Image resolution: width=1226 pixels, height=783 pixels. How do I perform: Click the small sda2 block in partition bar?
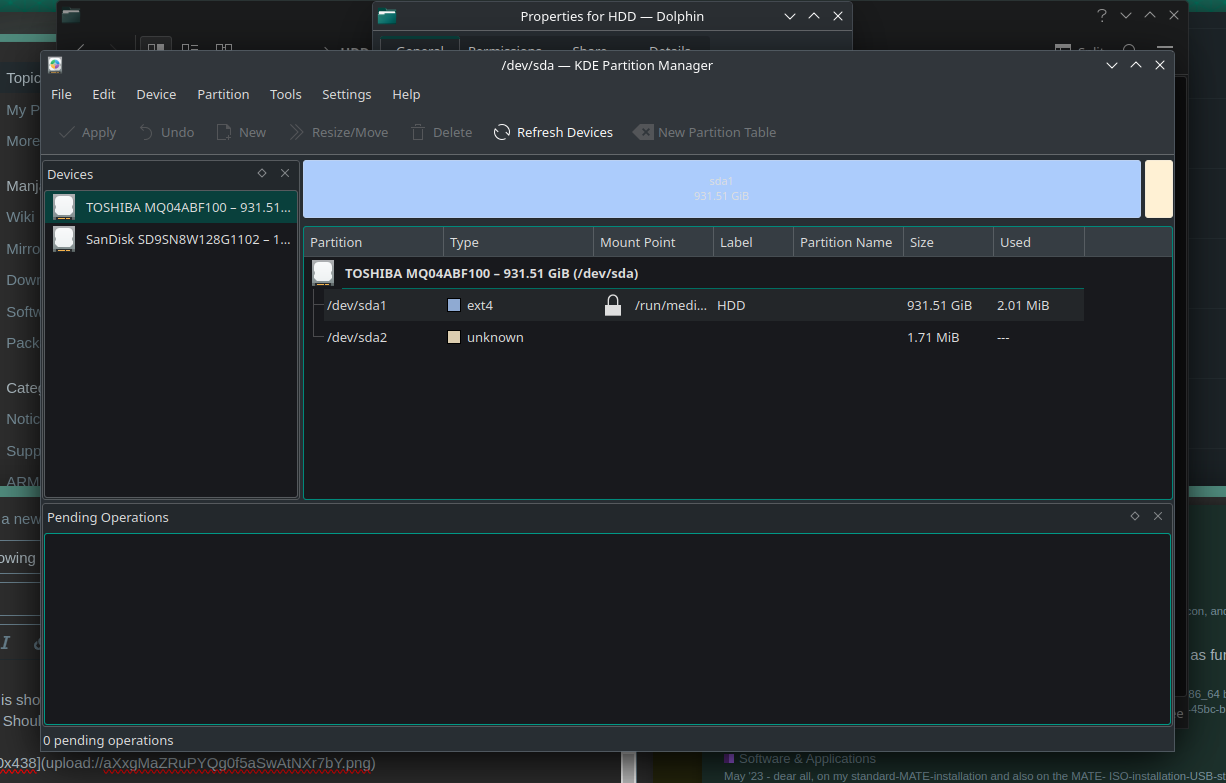(1158, 189)
